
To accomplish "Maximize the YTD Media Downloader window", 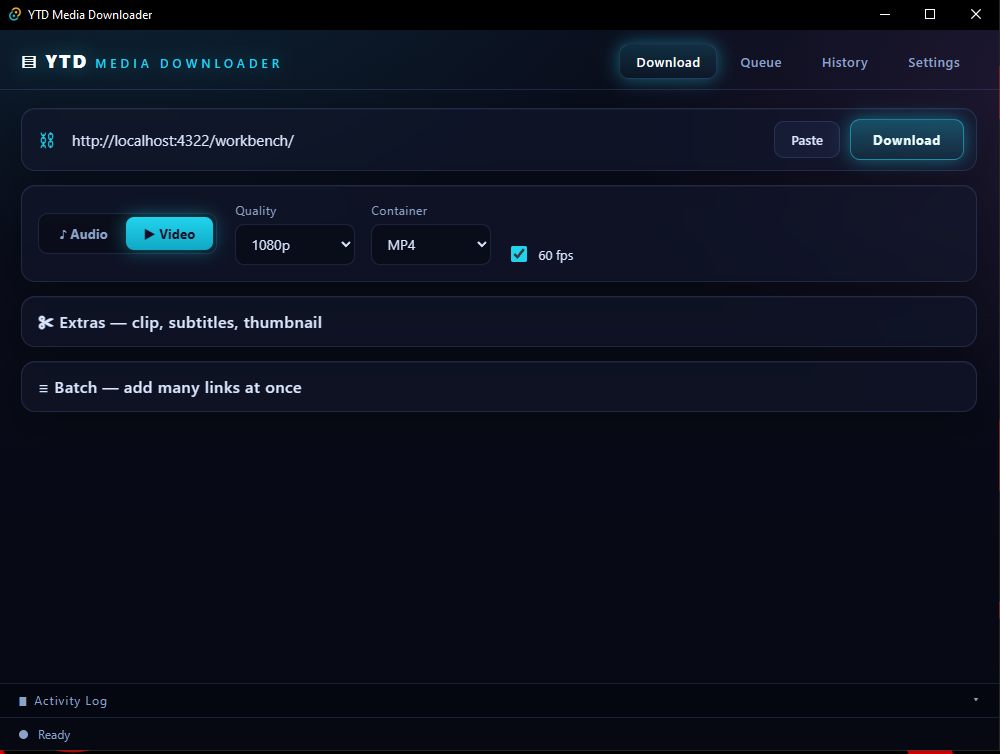I will coord(930,14).
